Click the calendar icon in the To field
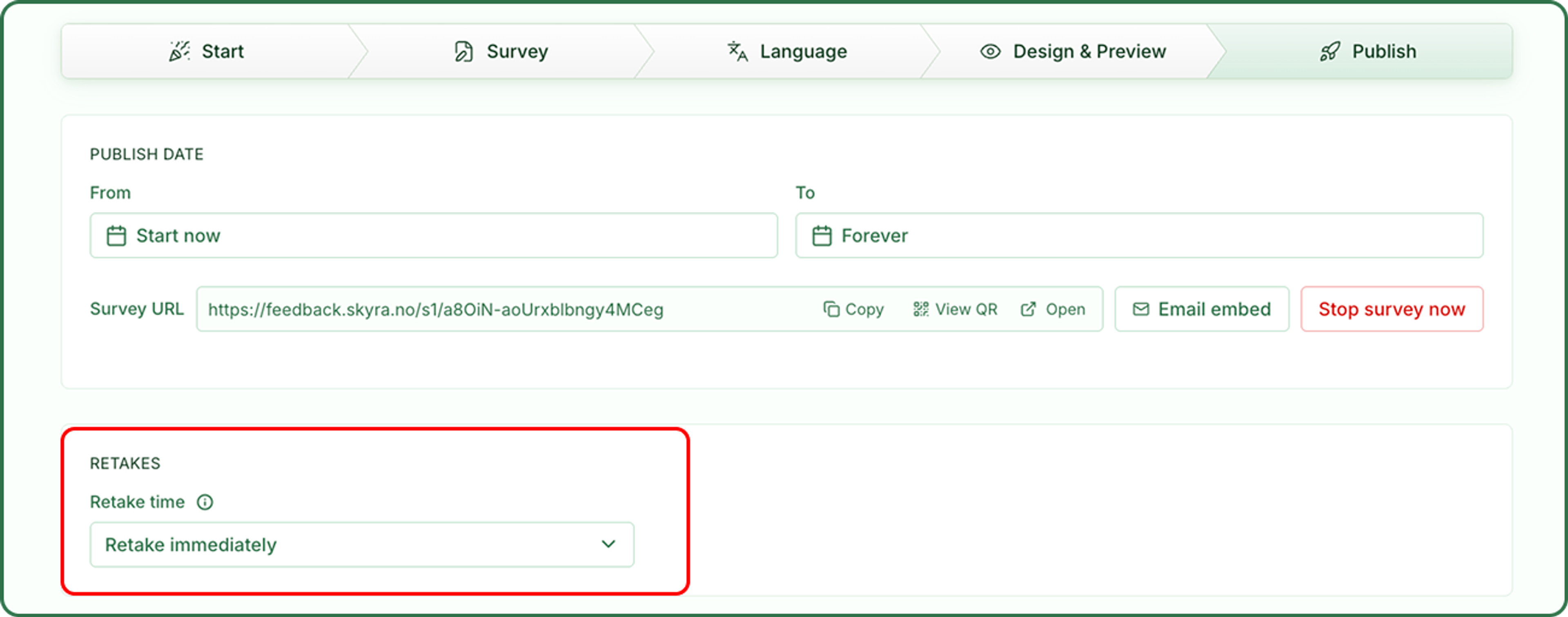This screenshot has width=1568, height=617. point(822,235)
